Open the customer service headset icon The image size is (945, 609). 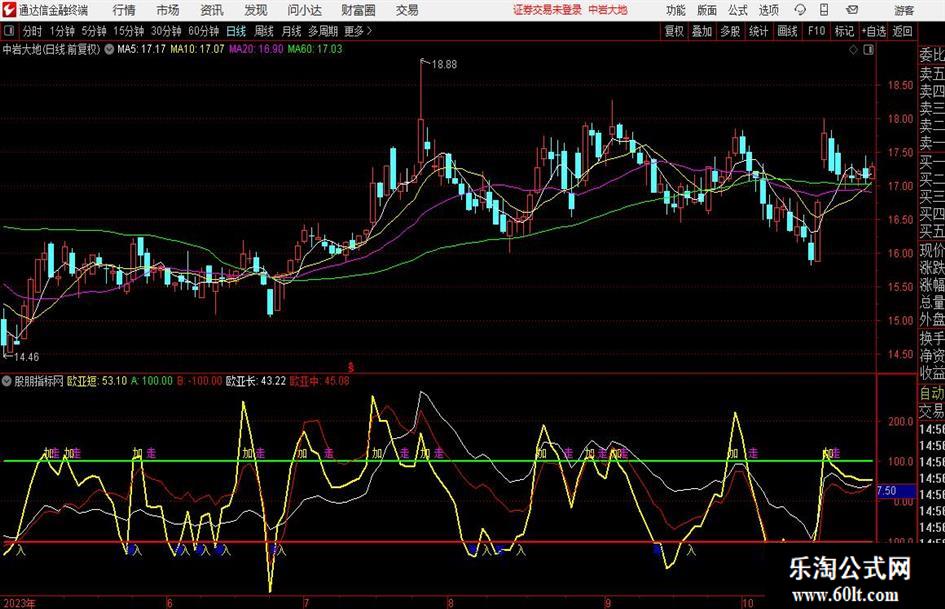[x=800, y=10]
